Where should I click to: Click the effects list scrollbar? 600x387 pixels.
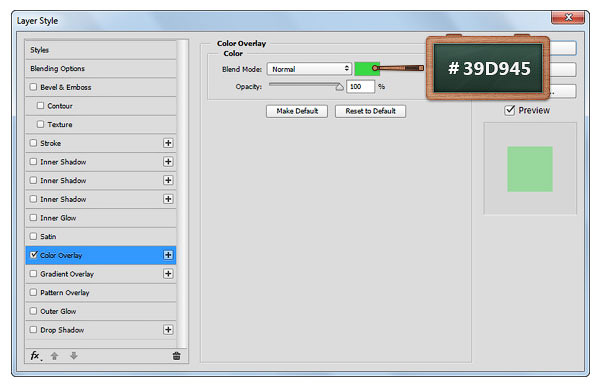pyautogui.click(x=183, y=193)
